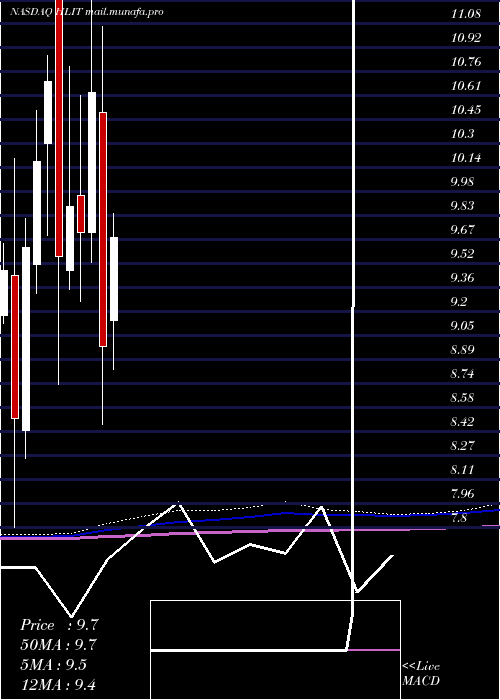Image resolution: width=500 pixels, height=700 pixels.
Task: Click the 10.3 price axis label
Action: pyautogui.click(x=462, y=133)
